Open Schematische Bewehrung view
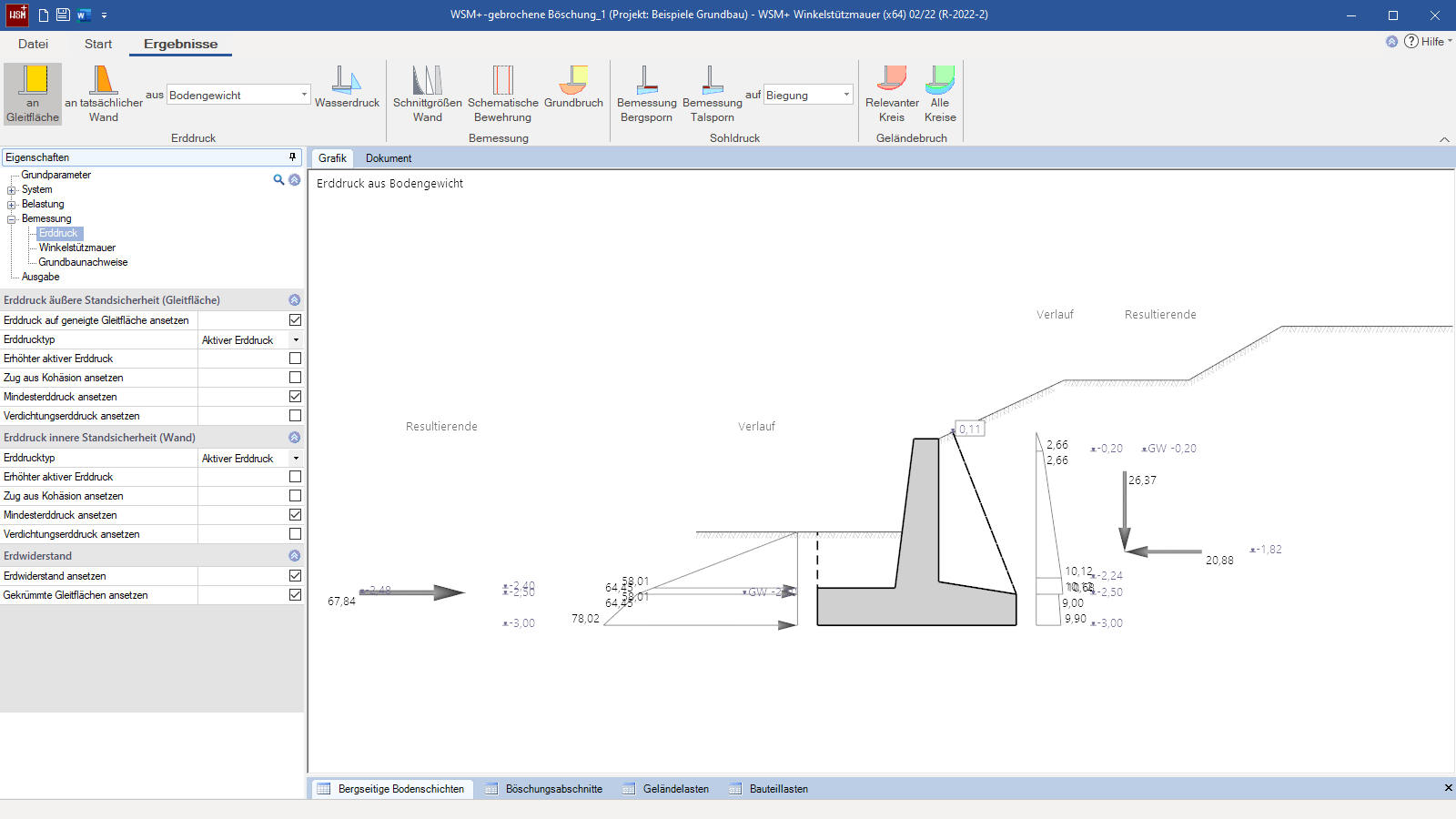The width and height of the screenshot is (1456, 819). (503, 94)
